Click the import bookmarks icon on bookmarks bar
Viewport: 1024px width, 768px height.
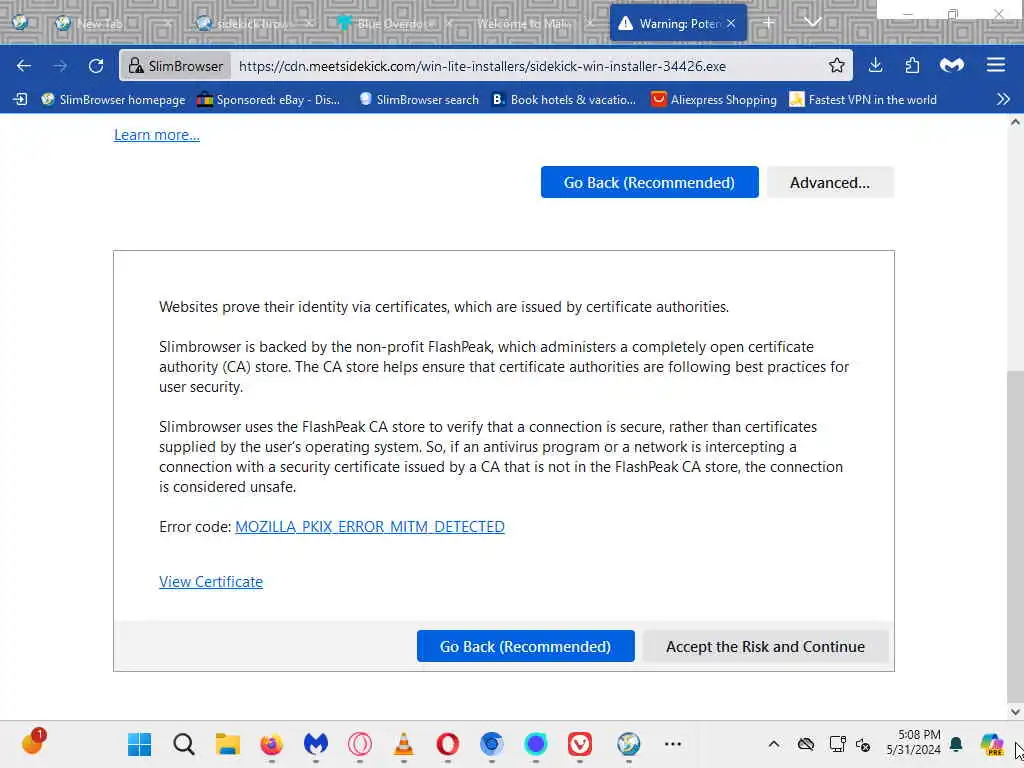[x=20, y=99]
